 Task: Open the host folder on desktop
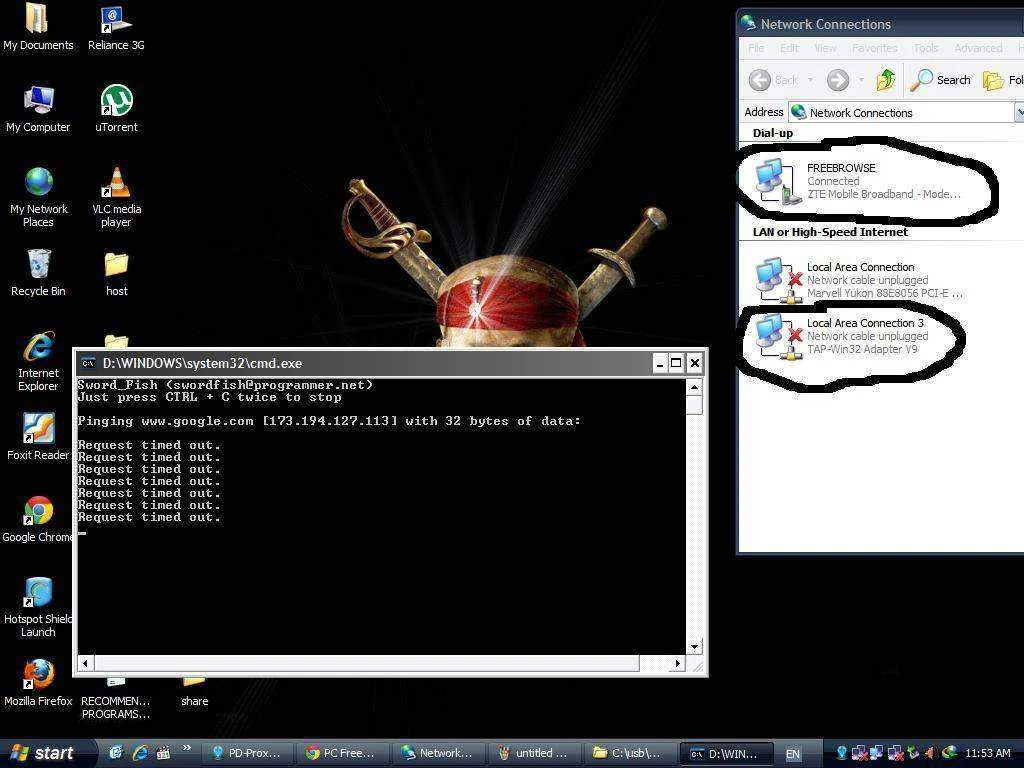click(116, 273)
